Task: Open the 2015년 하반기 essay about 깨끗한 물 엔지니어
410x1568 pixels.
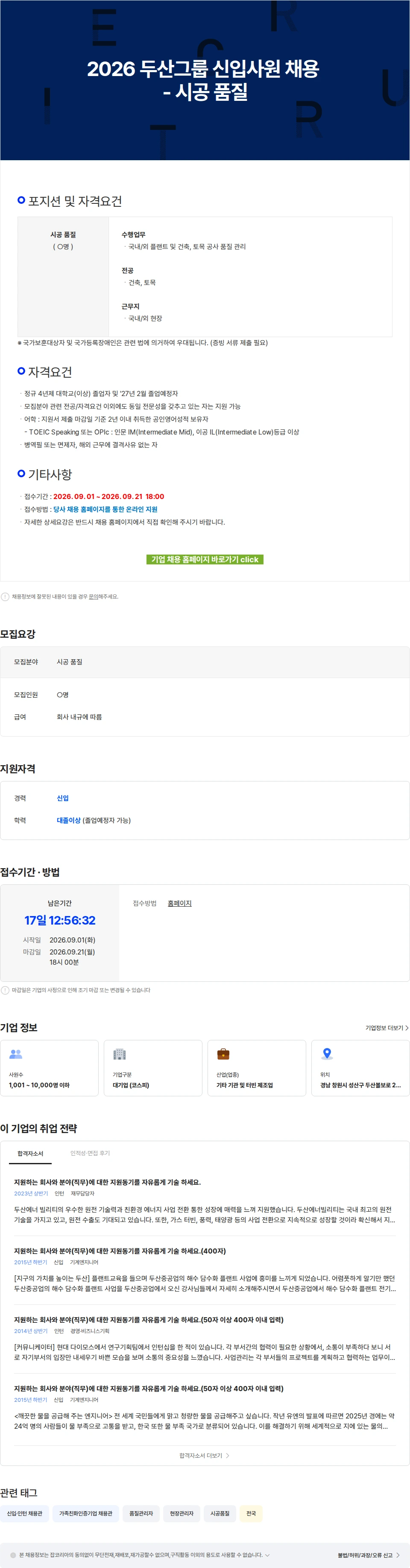Action: click(x=149, y=1389)
